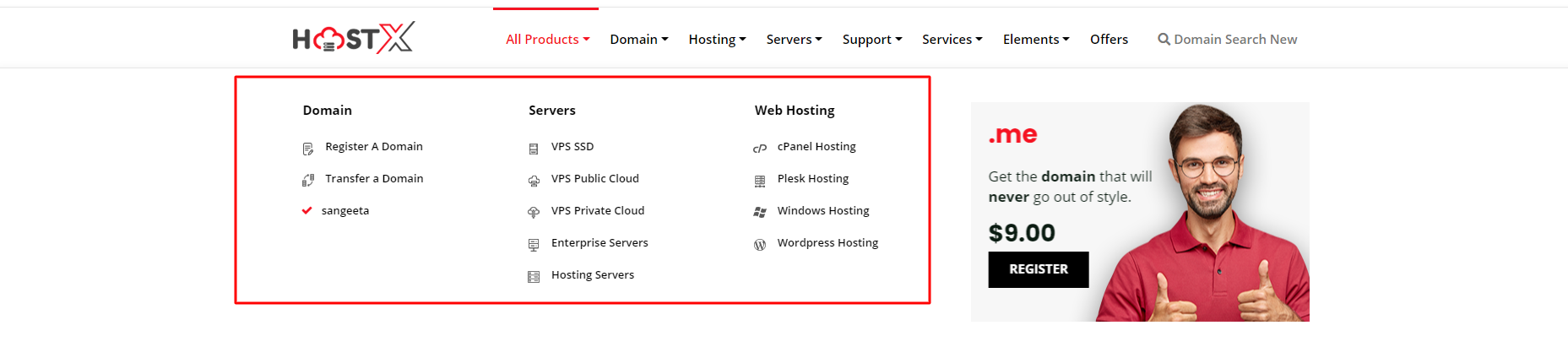1568x347 pixels.
Task: Select Windows Hosting link
Action: pos(823,210)
